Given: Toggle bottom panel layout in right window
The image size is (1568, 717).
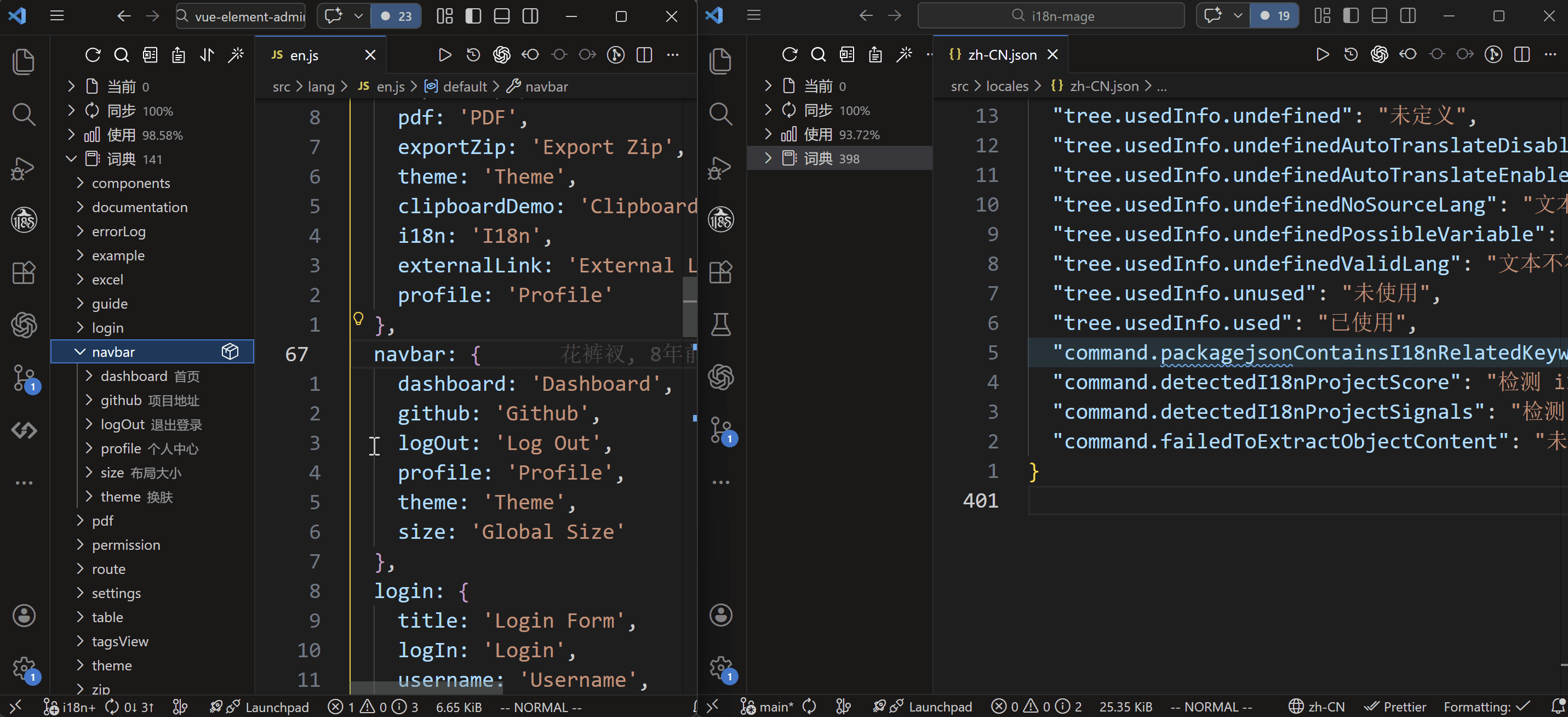Looking at the screenshot, I should click(1380, 16).
